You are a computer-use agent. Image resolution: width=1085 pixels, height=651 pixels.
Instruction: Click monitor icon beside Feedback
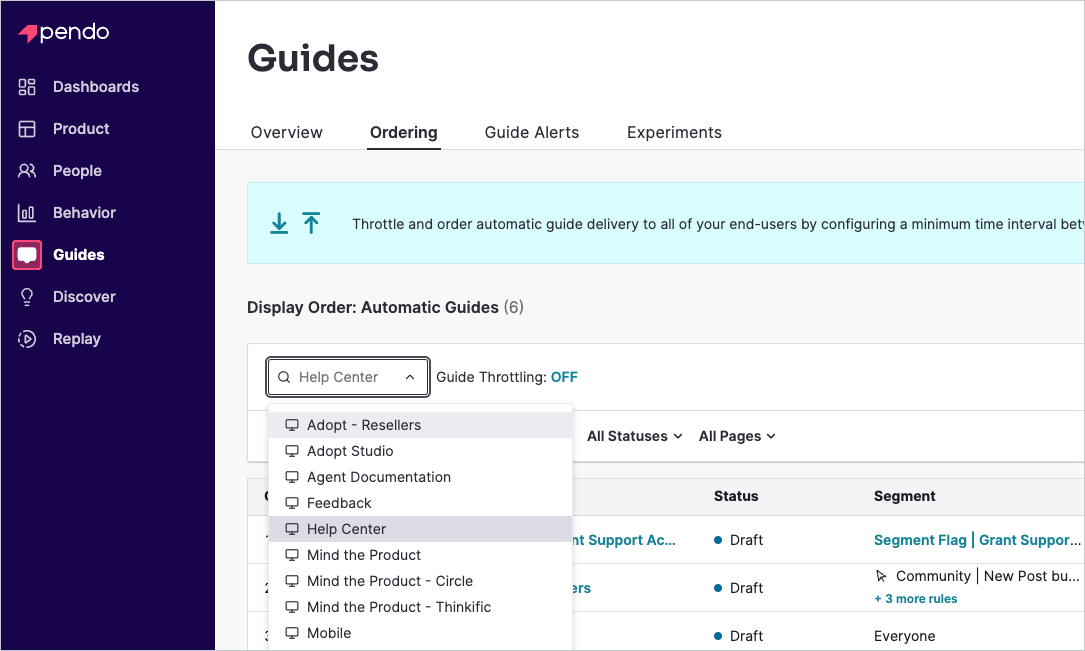292,503
